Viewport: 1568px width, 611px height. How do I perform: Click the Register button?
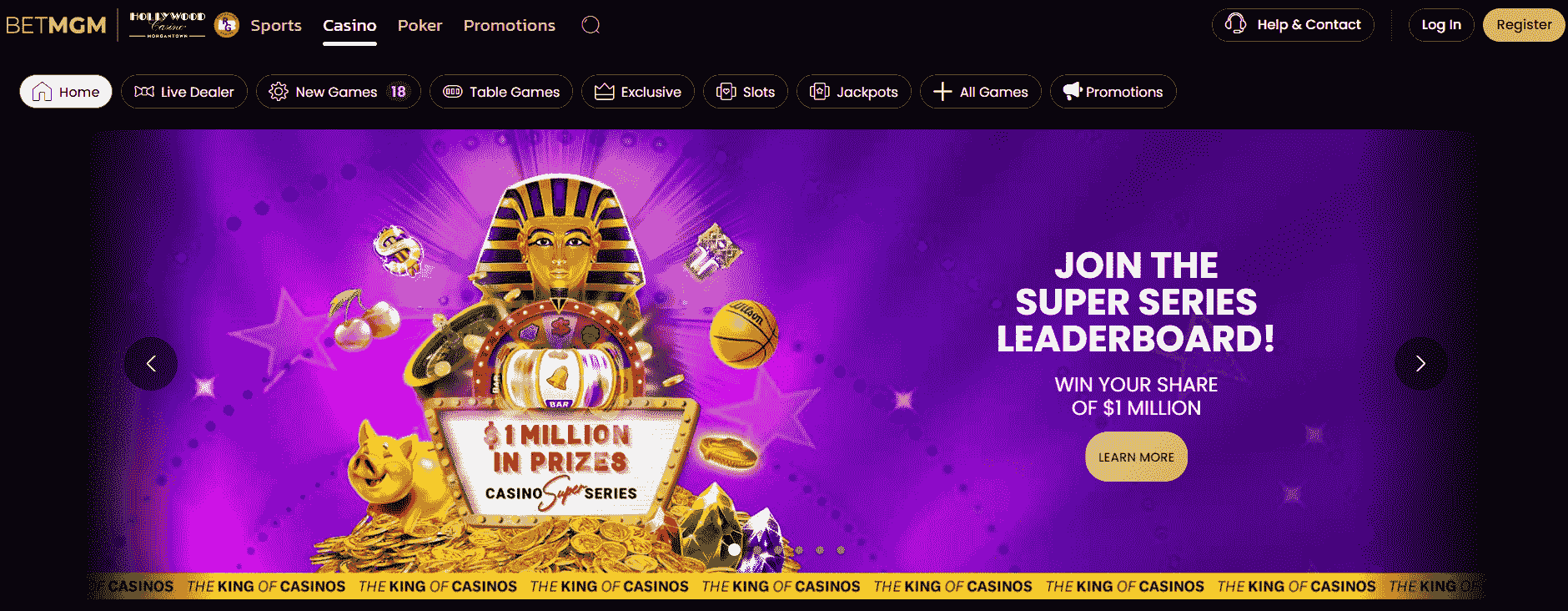pyautogui.click(x=1524, y=25)
